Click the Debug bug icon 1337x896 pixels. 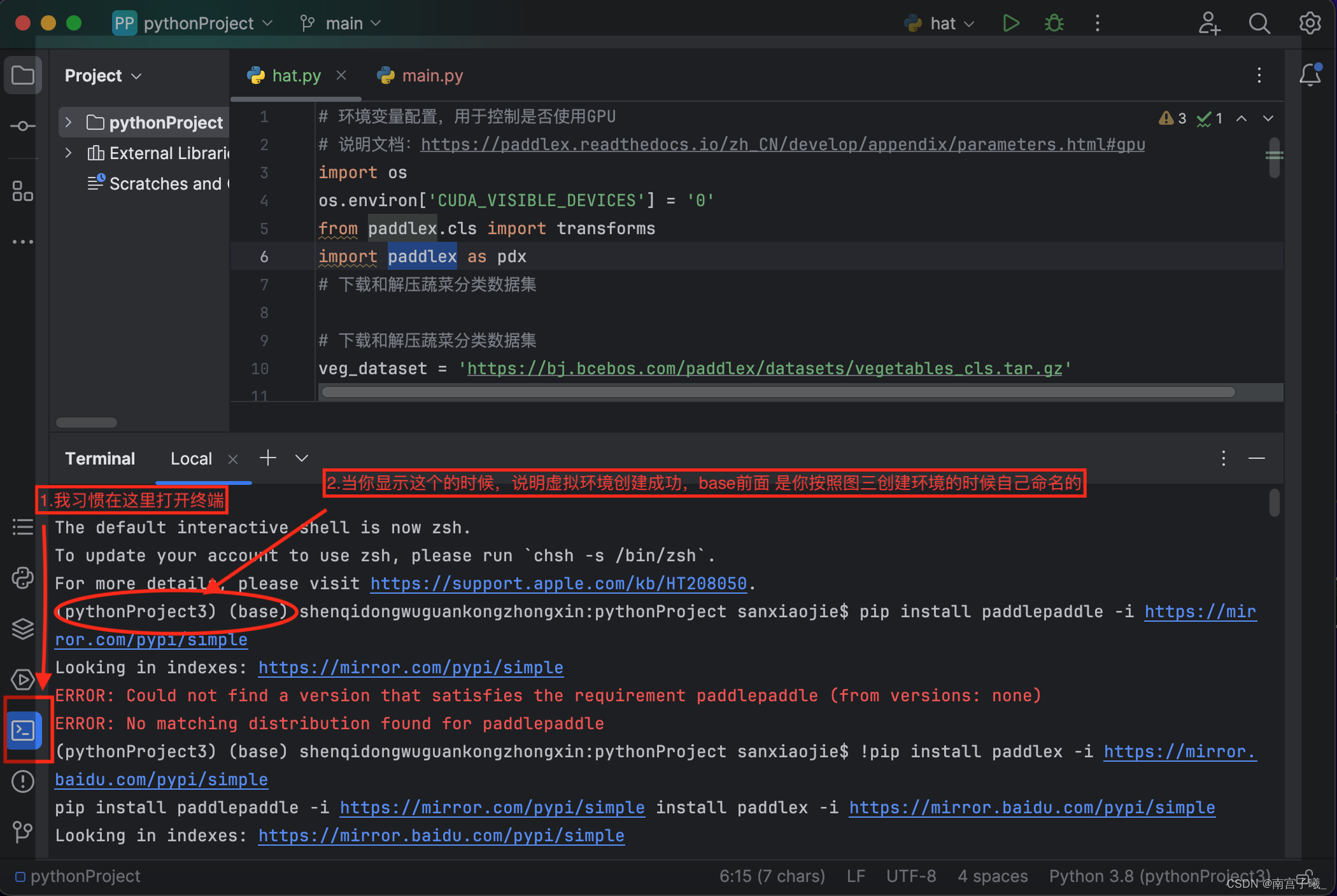pos(1054,24)
